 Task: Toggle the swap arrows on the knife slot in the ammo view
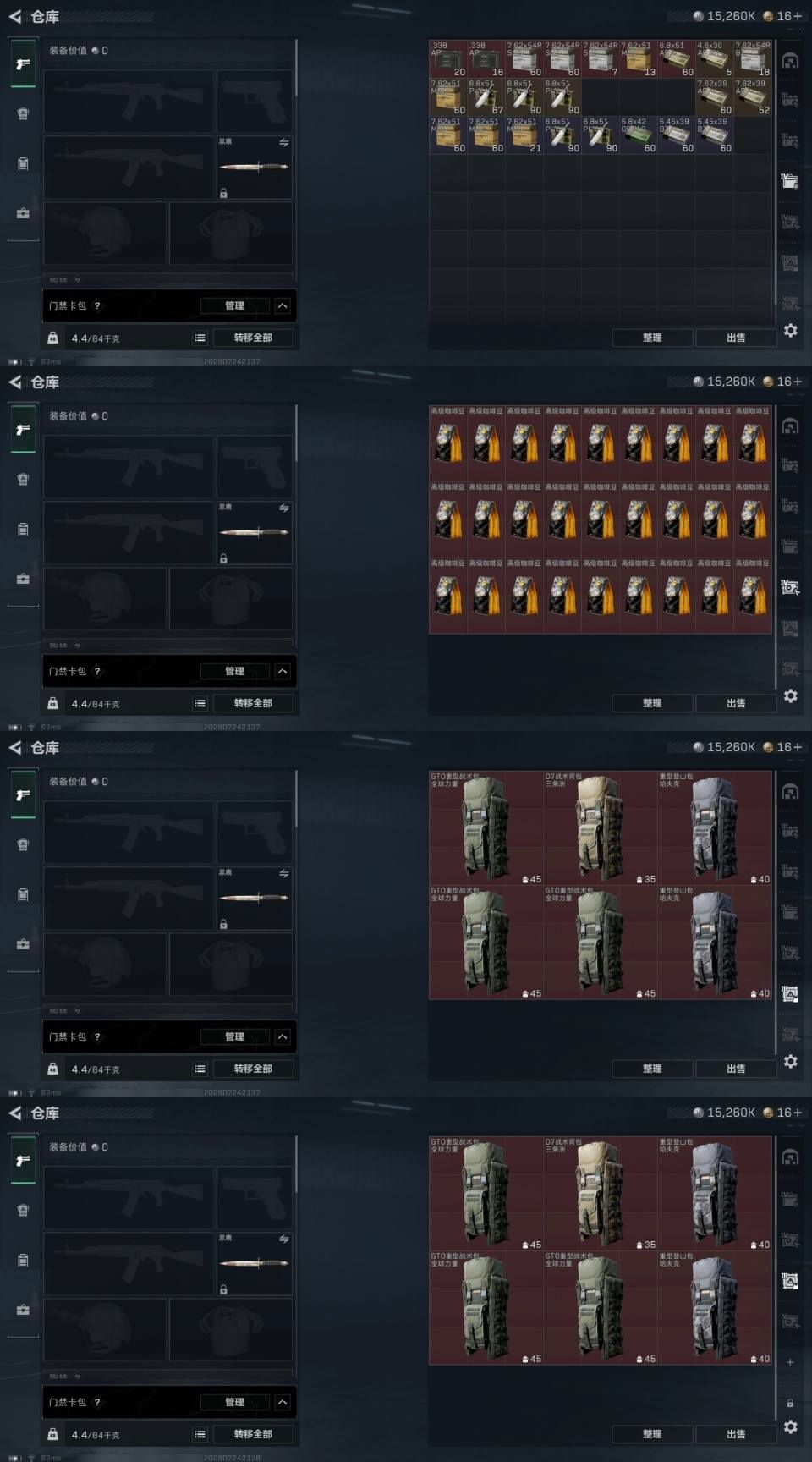[x=283, y=143]
